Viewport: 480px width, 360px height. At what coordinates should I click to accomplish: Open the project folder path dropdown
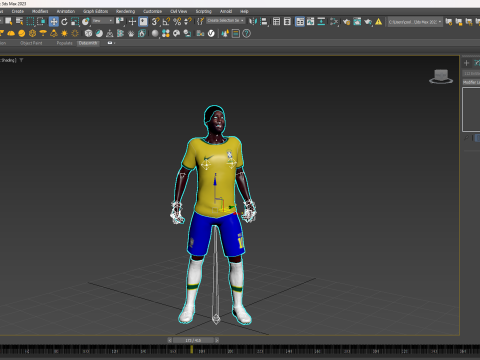click(415, 22)
